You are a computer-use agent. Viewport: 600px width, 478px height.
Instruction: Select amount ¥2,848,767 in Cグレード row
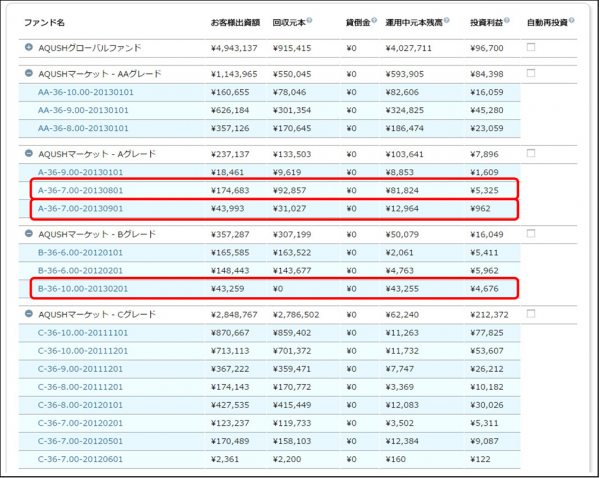click(x=234, y=315)
